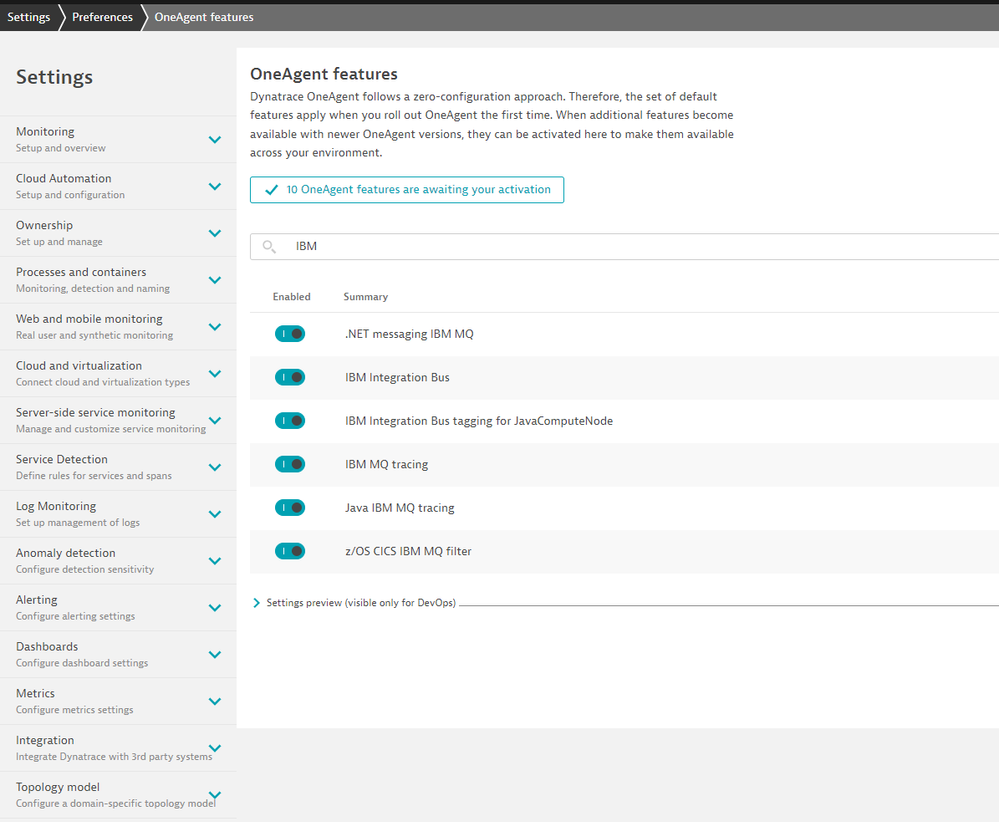
Task: Expand the Integration section chevron
Action: [x=214, y=748]
